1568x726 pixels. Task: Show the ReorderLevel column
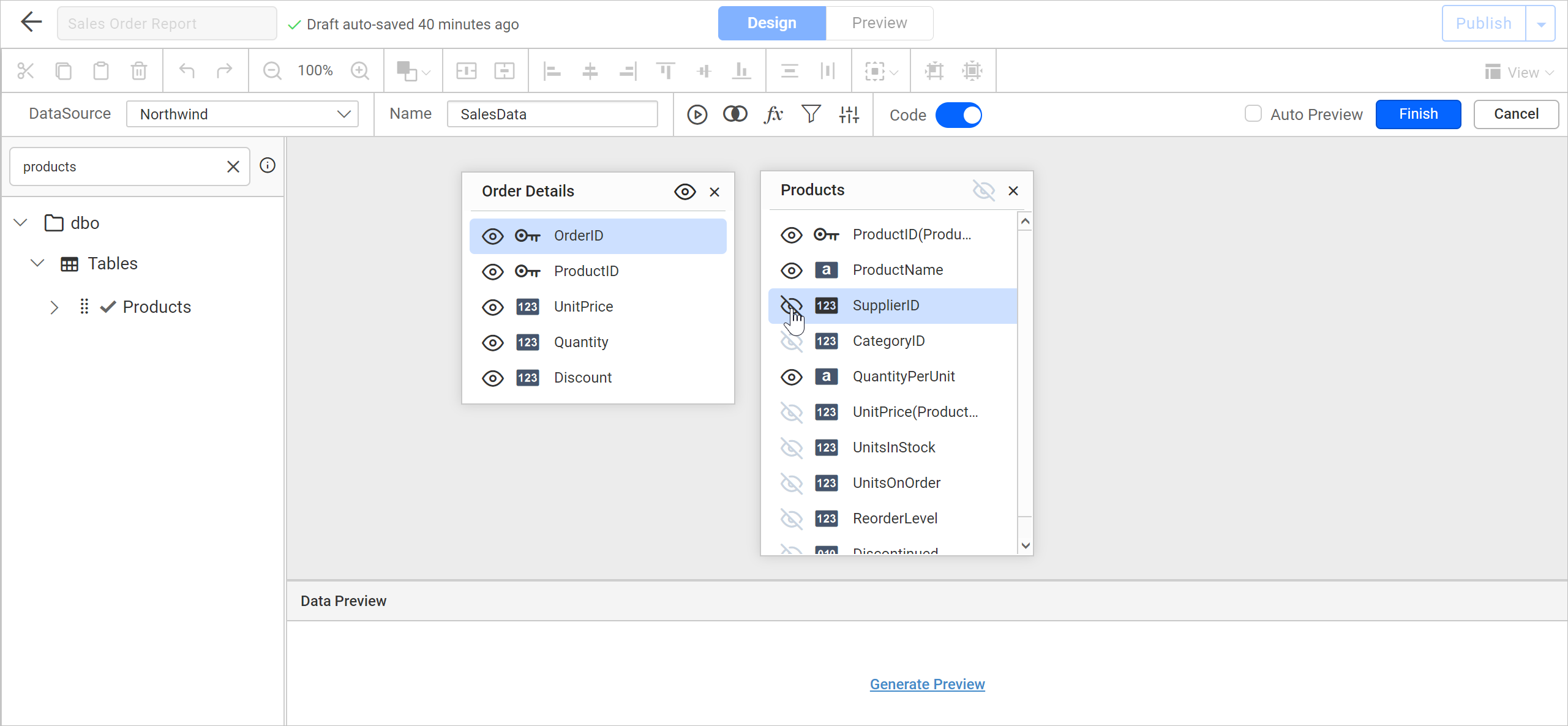point(792,519)
